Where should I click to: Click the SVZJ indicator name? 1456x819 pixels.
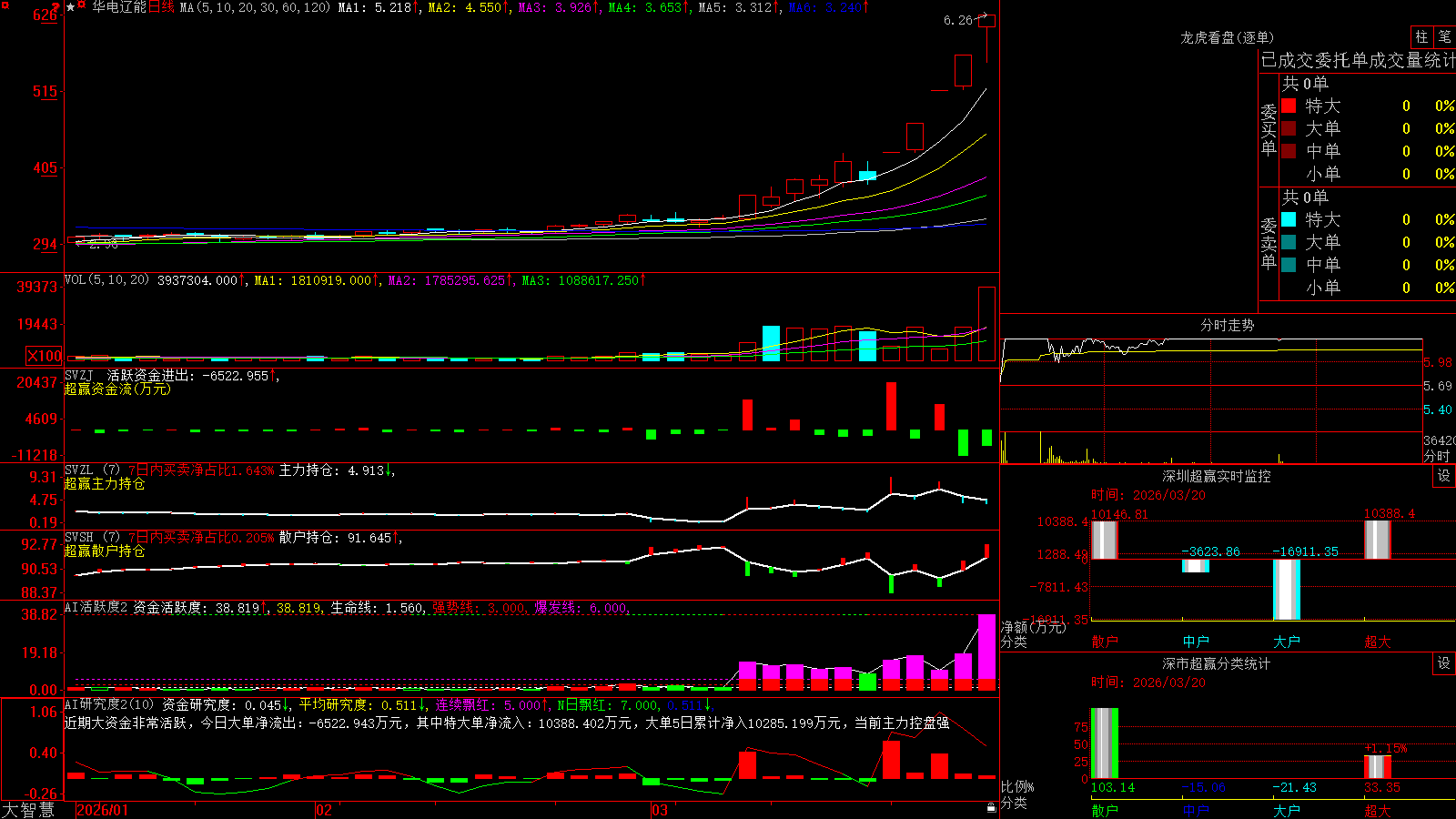[79, 375]
